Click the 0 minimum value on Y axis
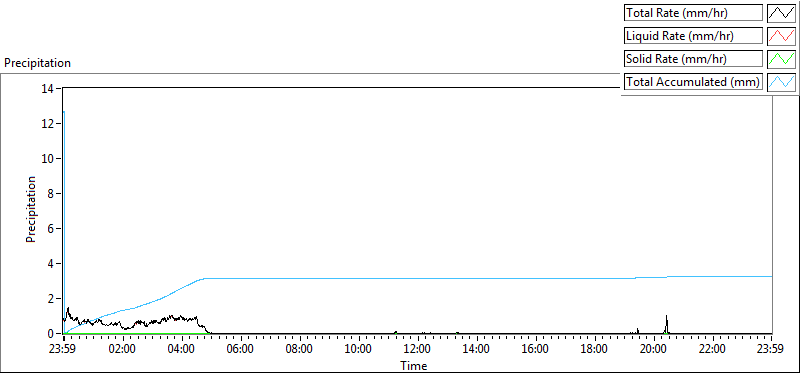The image size is (800, 373). click(x=52, y=334)
